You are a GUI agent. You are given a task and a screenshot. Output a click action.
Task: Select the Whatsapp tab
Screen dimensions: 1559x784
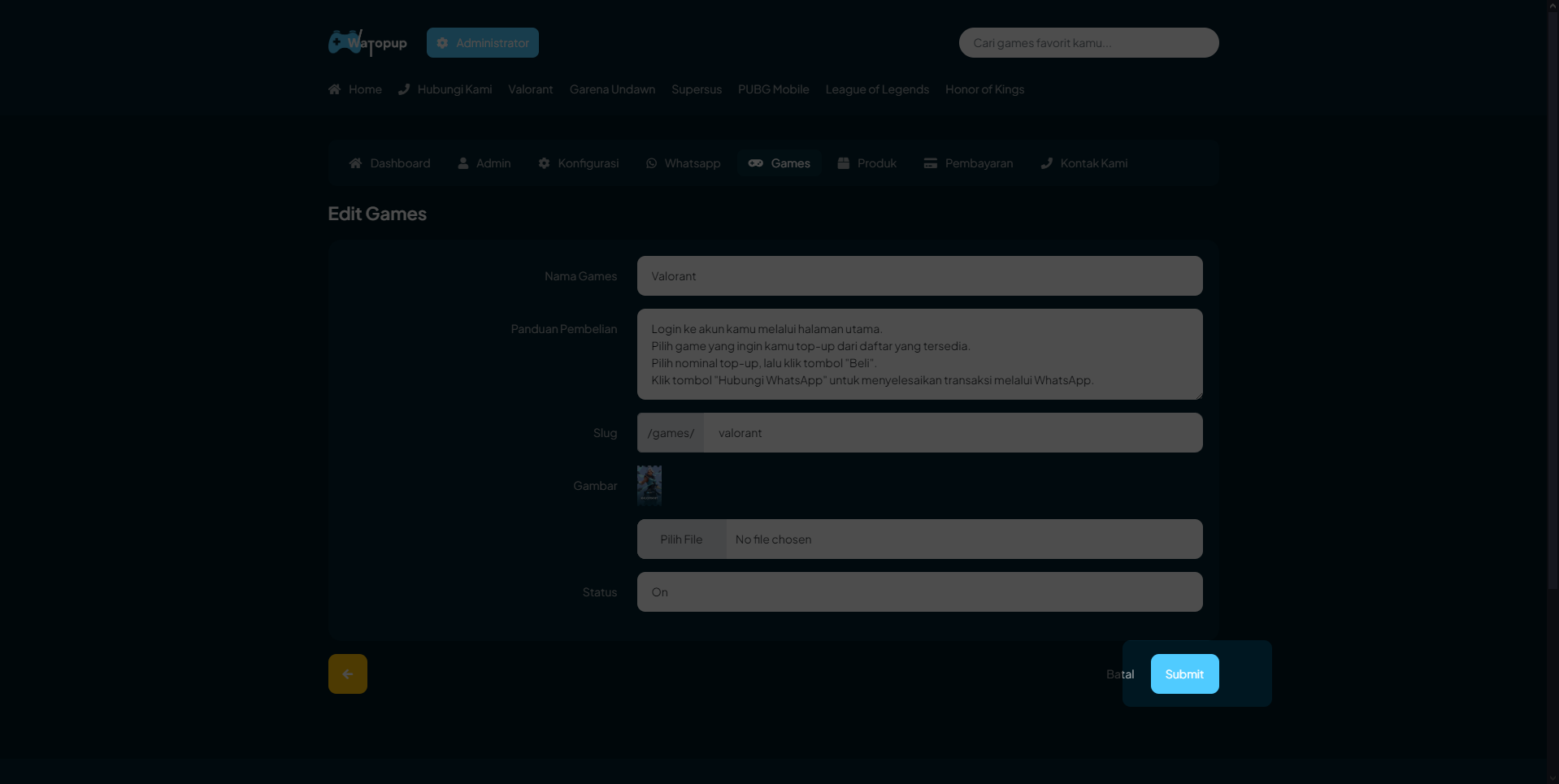[x=684, y=163]
